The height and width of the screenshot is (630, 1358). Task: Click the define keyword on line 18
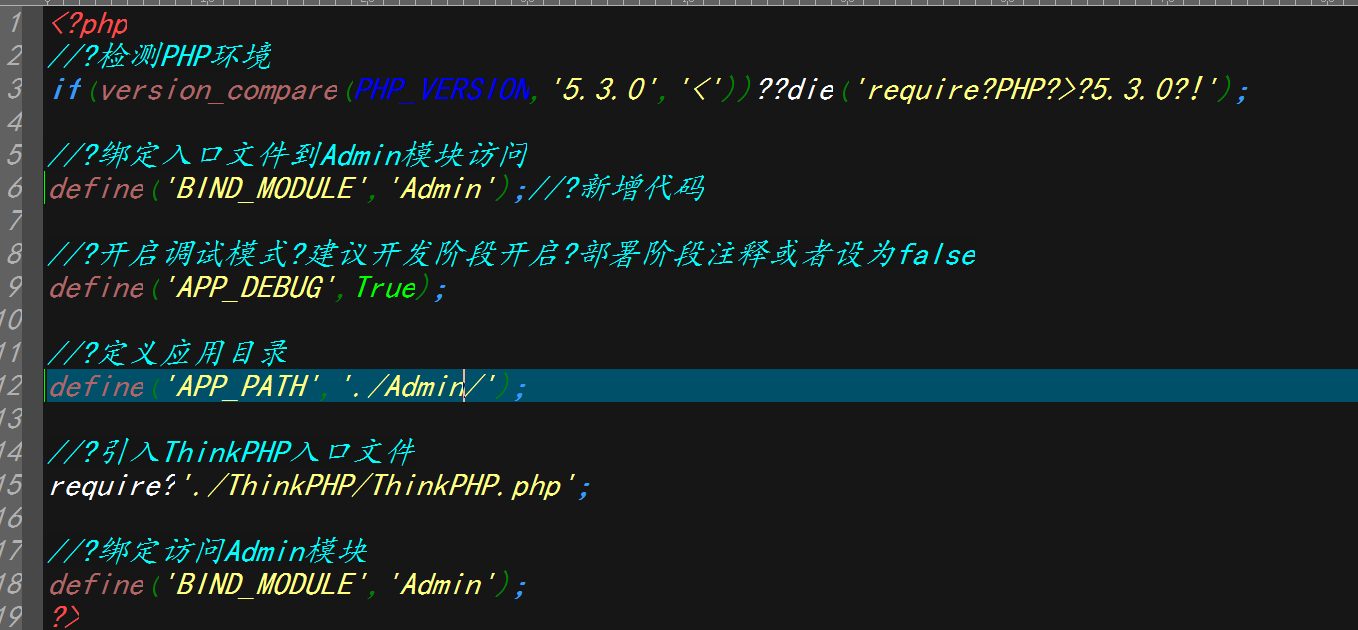pyautogui.click(x=97, y=584)
